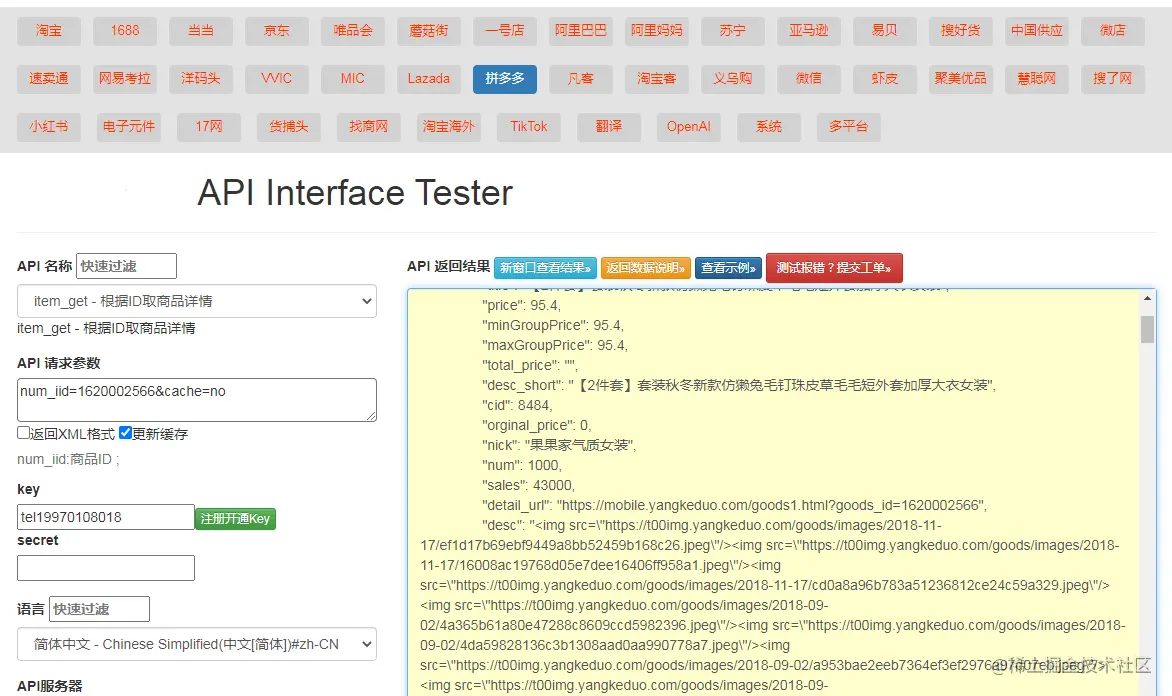Go to the 小红书 platform tab
Viewport: 1172px width, 696px height.
(x=49, y=127)
